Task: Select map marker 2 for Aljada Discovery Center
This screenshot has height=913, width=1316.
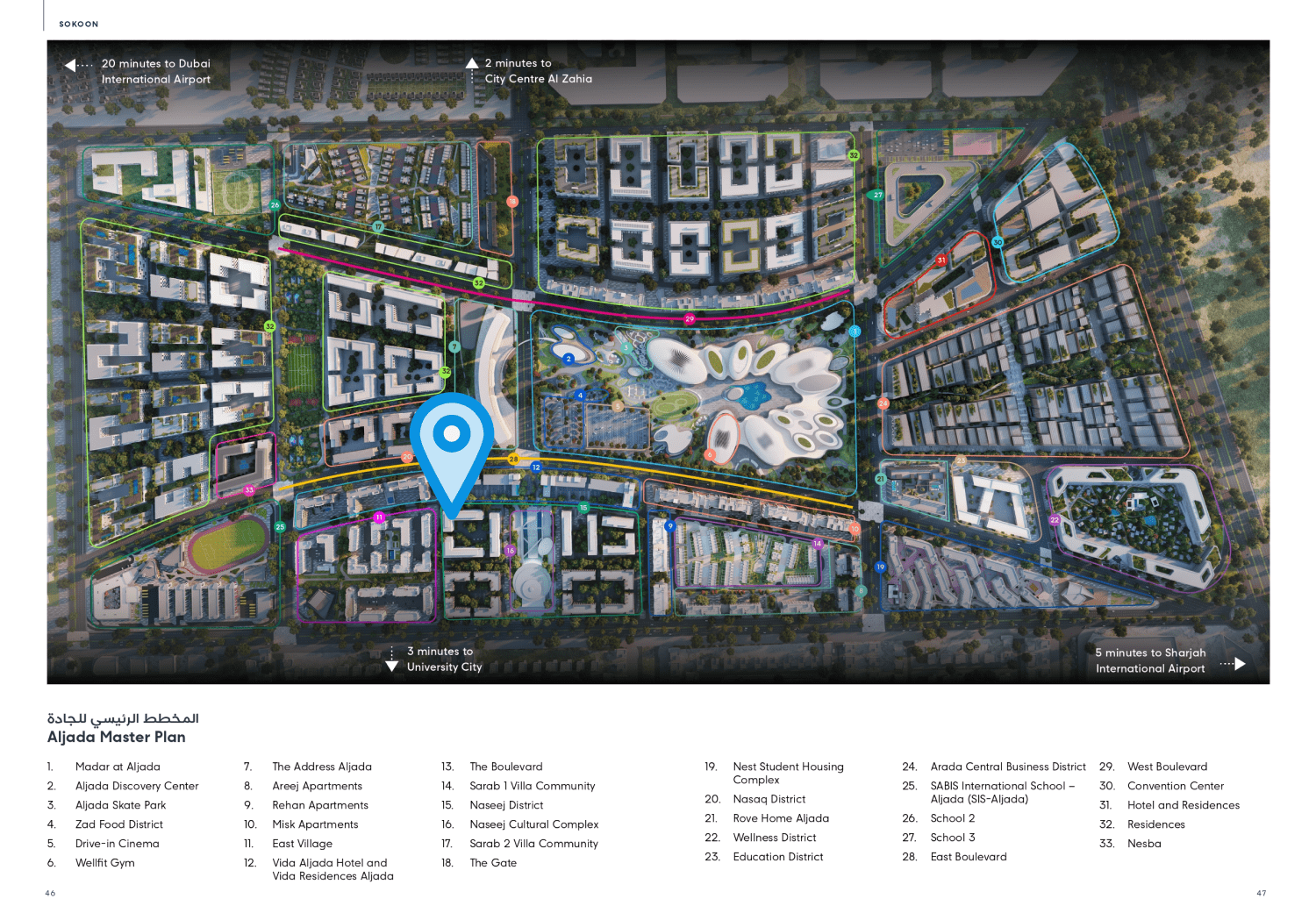Action: tap(569, 358)
